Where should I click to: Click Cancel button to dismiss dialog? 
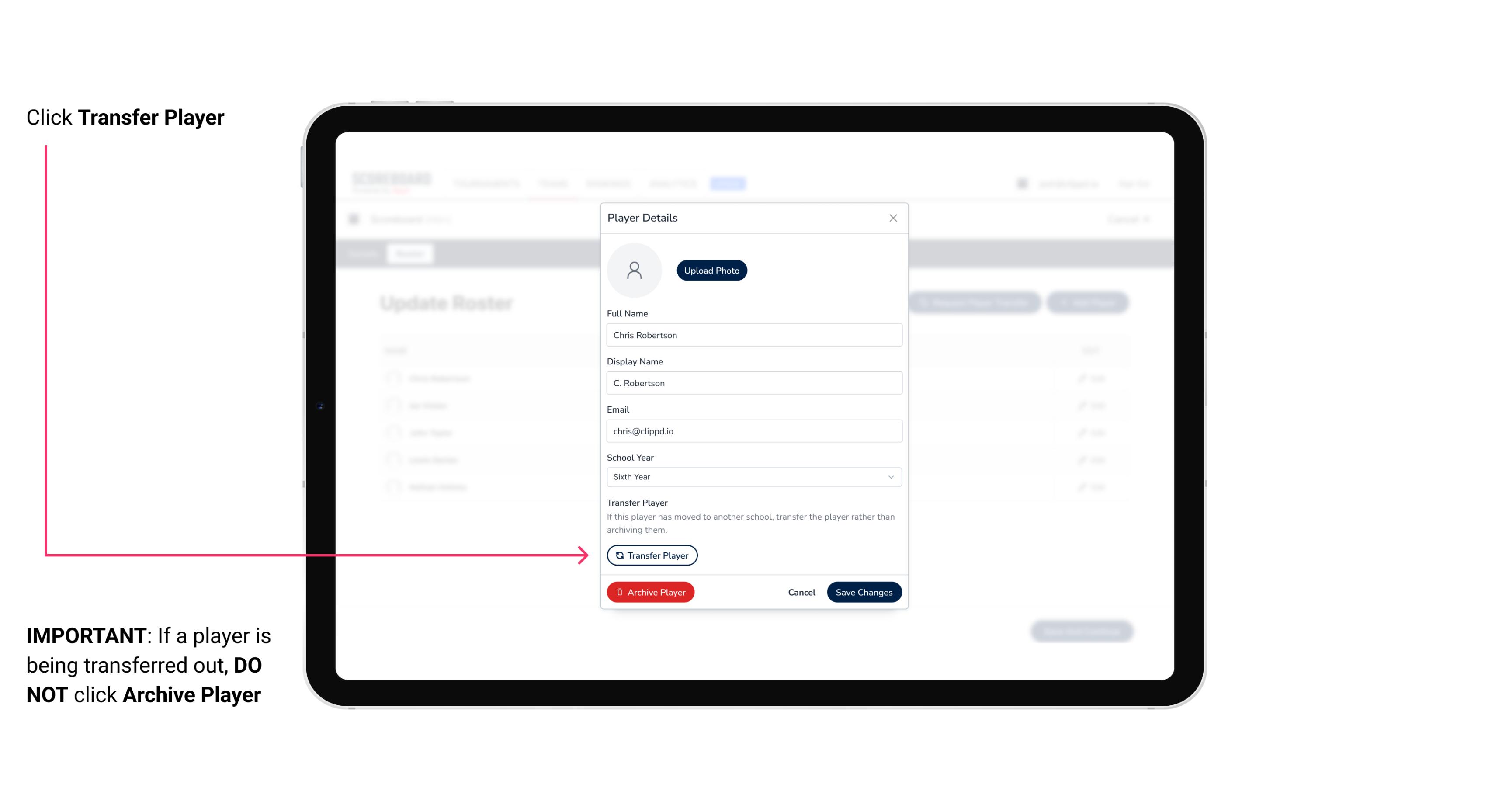click(x=800, y=591)
